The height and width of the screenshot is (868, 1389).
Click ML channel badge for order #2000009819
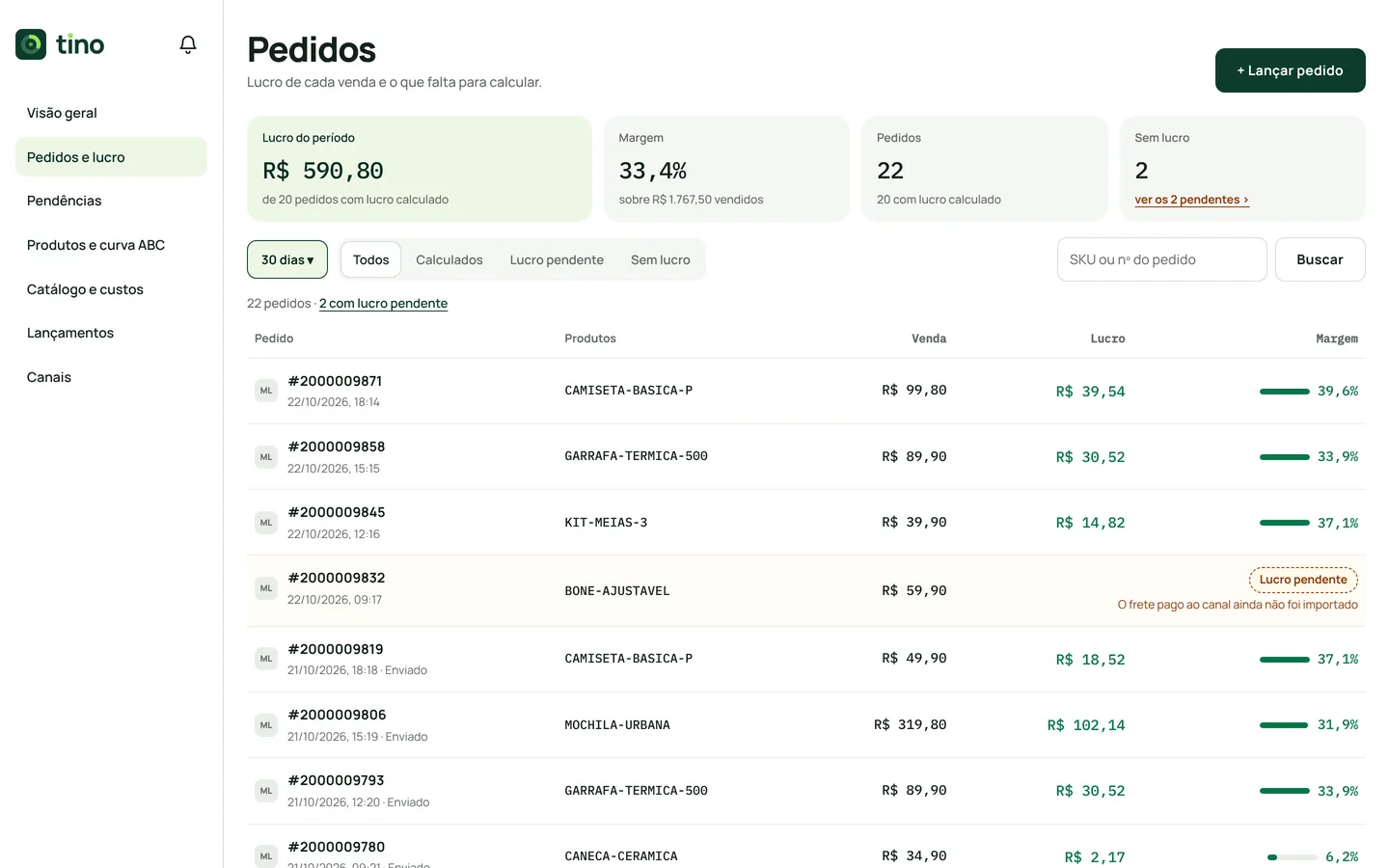click(x=266, y=659)
